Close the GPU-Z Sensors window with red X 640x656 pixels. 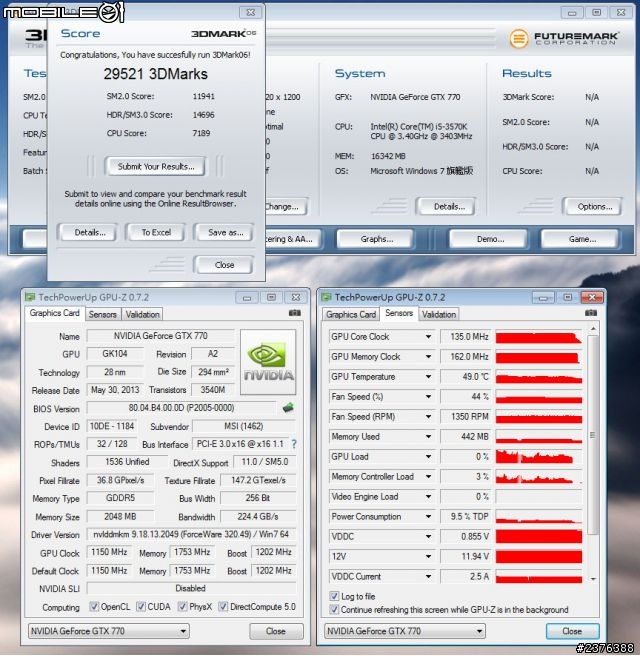pyautogui.click(x=592, y=297)
